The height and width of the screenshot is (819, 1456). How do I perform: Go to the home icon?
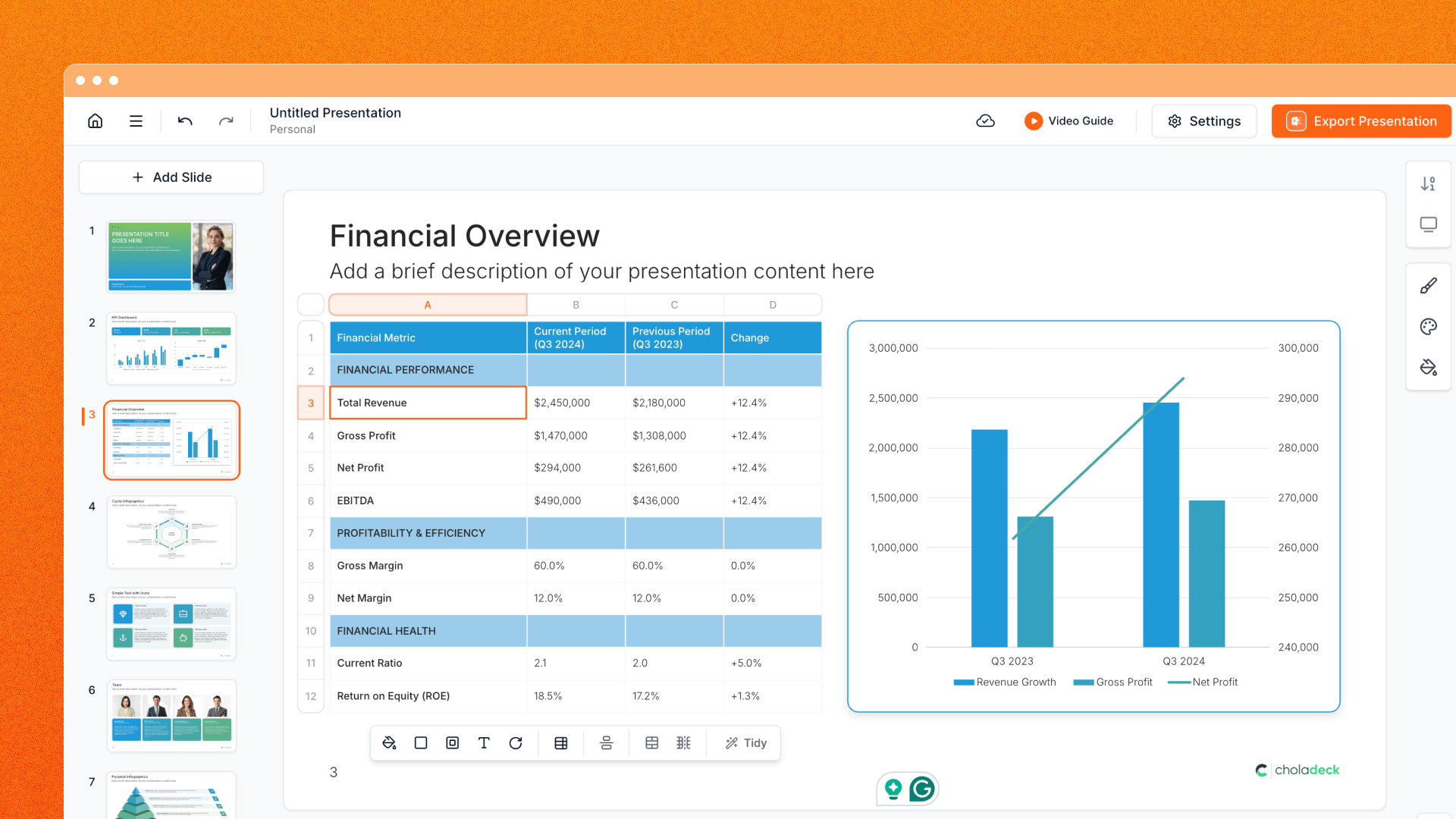[96, 121]
